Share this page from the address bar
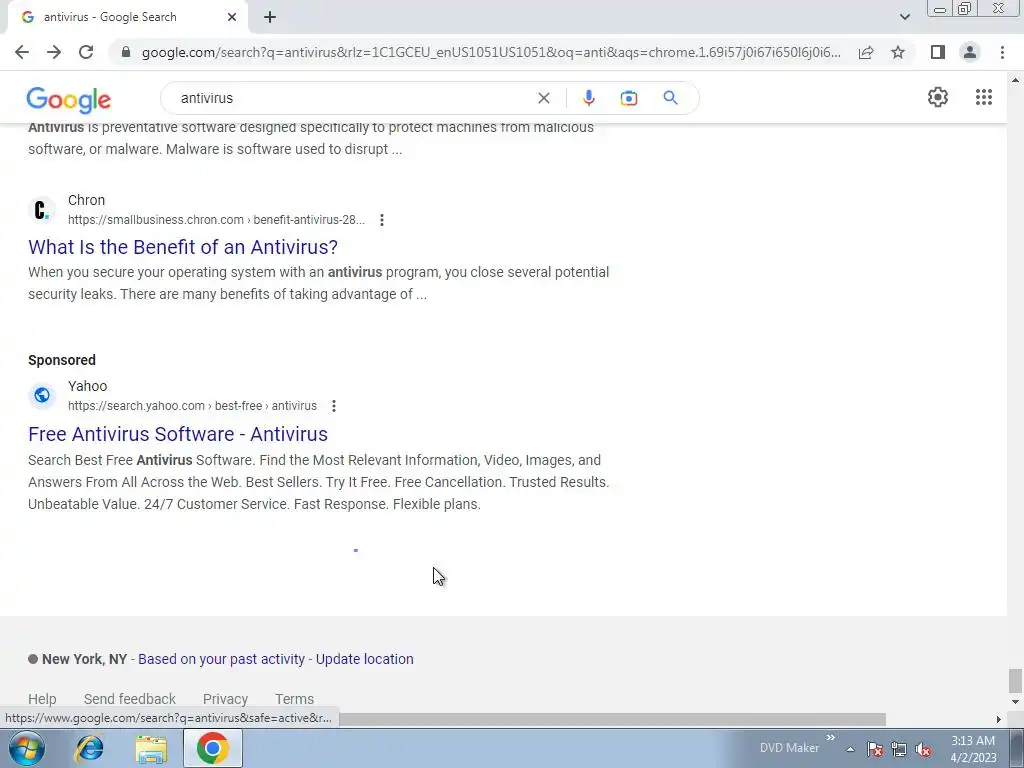The image size is (1024, 768). 866,52
